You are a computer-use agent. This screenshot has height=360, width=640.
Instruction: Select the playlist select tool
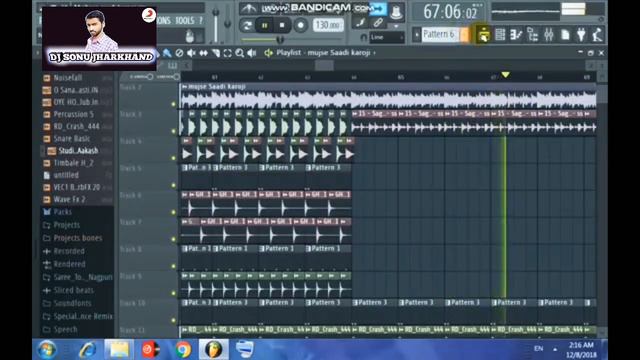[x=227, y=53]
